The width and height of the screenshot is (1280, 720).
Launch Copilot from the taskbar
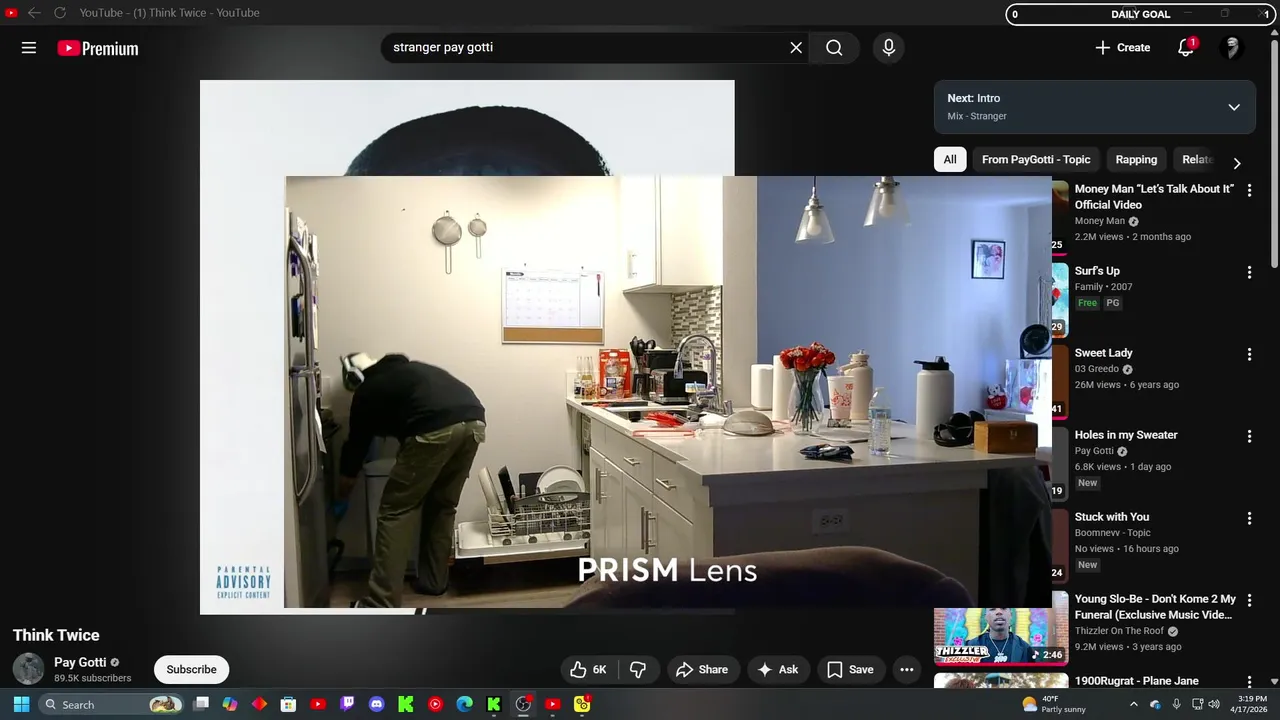(230, 704)
